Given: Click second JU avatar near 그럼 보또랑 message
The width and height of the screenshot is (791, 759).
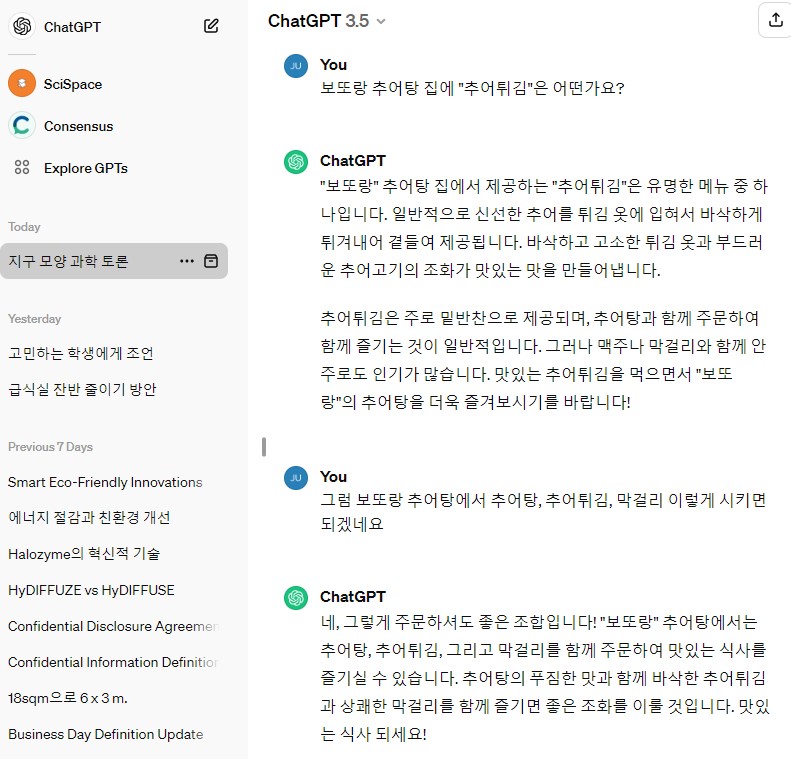Looking at the screenshot, I should [296, 478].
